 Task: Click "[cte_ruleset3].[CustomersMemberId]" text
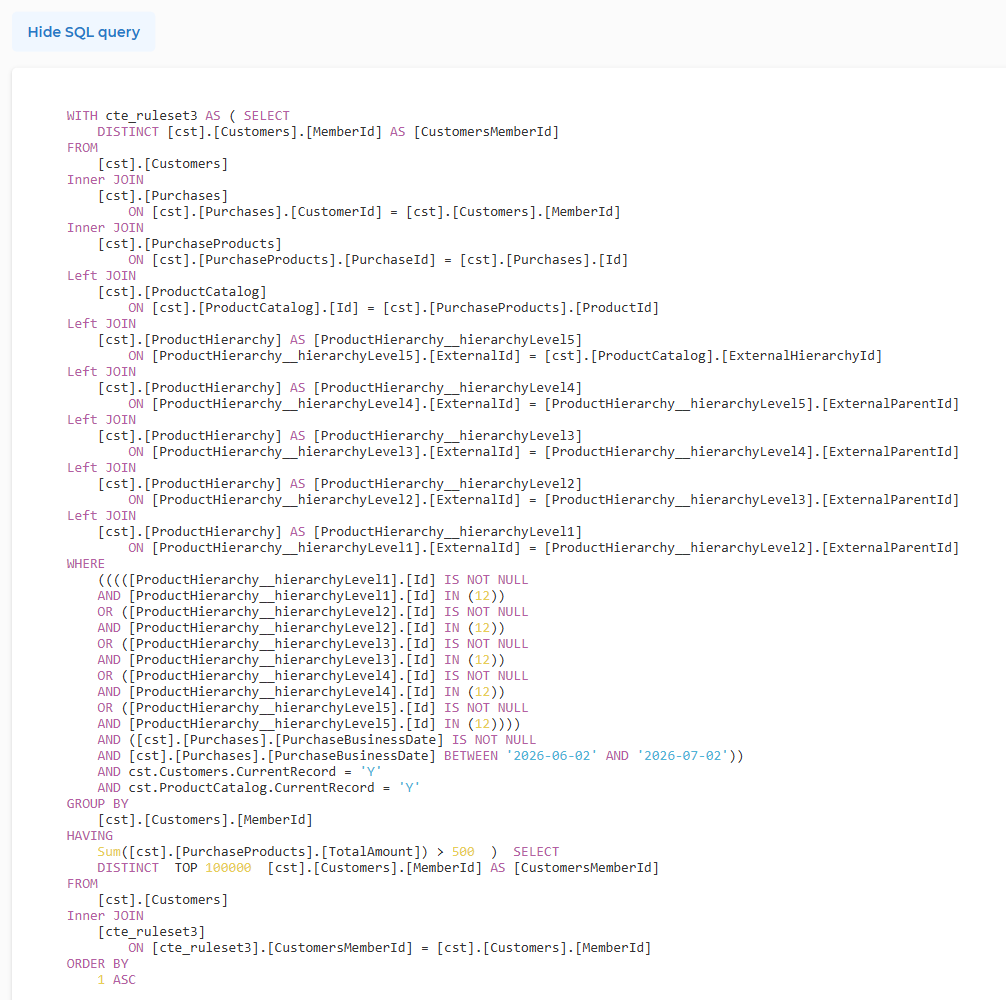click(282, 948)
